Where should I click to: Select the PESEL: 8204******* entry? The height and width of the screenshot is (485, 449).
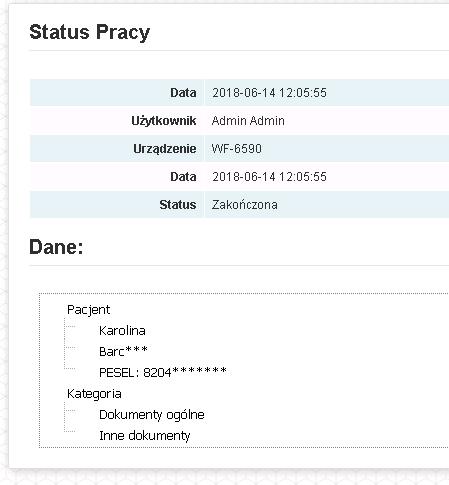coord(163,372)
